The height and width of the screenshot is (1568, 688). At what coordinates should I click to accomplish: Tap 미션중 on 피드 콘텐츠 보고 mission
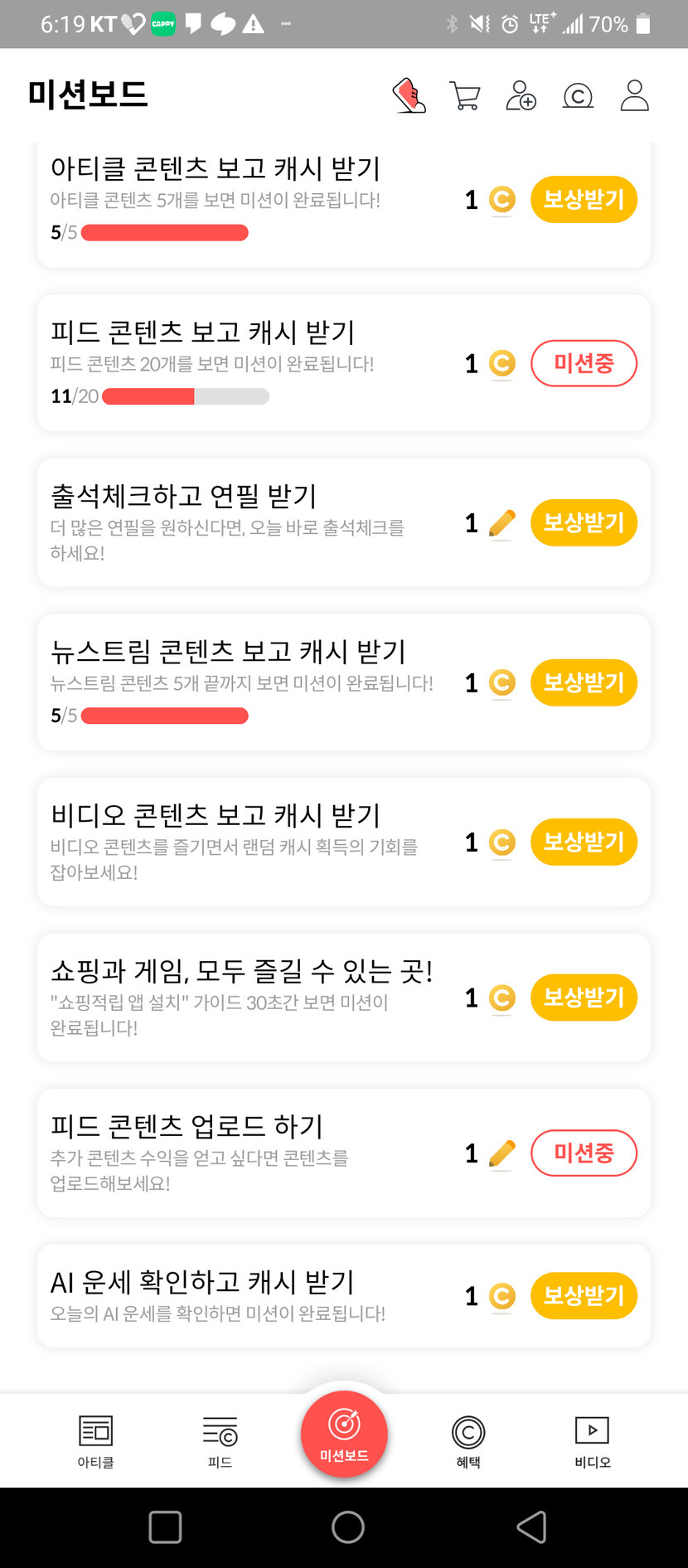click(584, 363)
